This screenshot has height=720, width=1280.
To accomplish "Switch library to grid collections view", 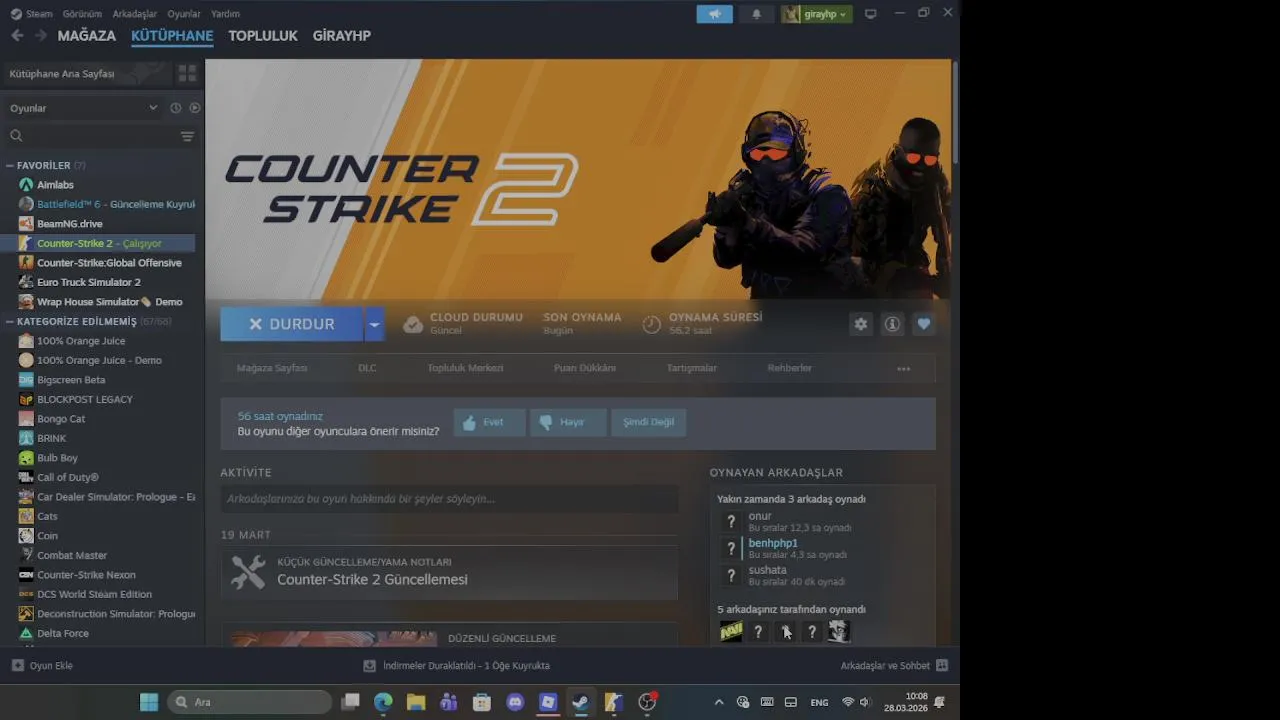I will pos(187,73).
